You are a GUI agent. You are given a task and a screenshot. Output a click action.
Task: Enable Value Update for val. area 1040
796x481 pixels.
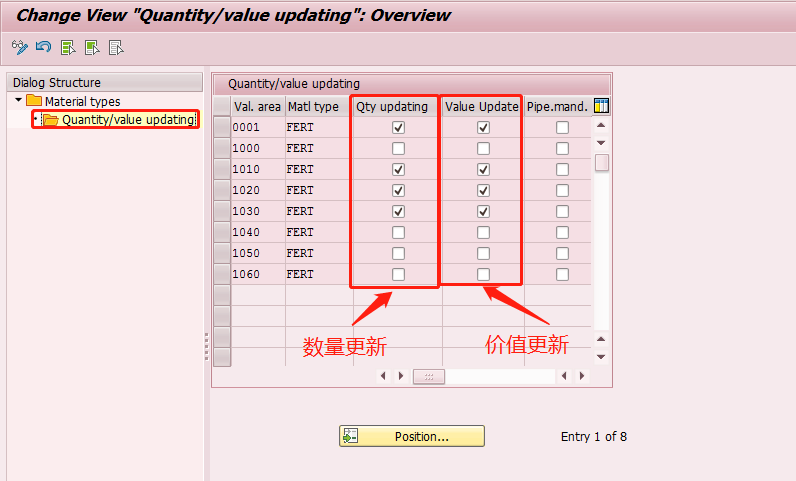click(483, 232)
